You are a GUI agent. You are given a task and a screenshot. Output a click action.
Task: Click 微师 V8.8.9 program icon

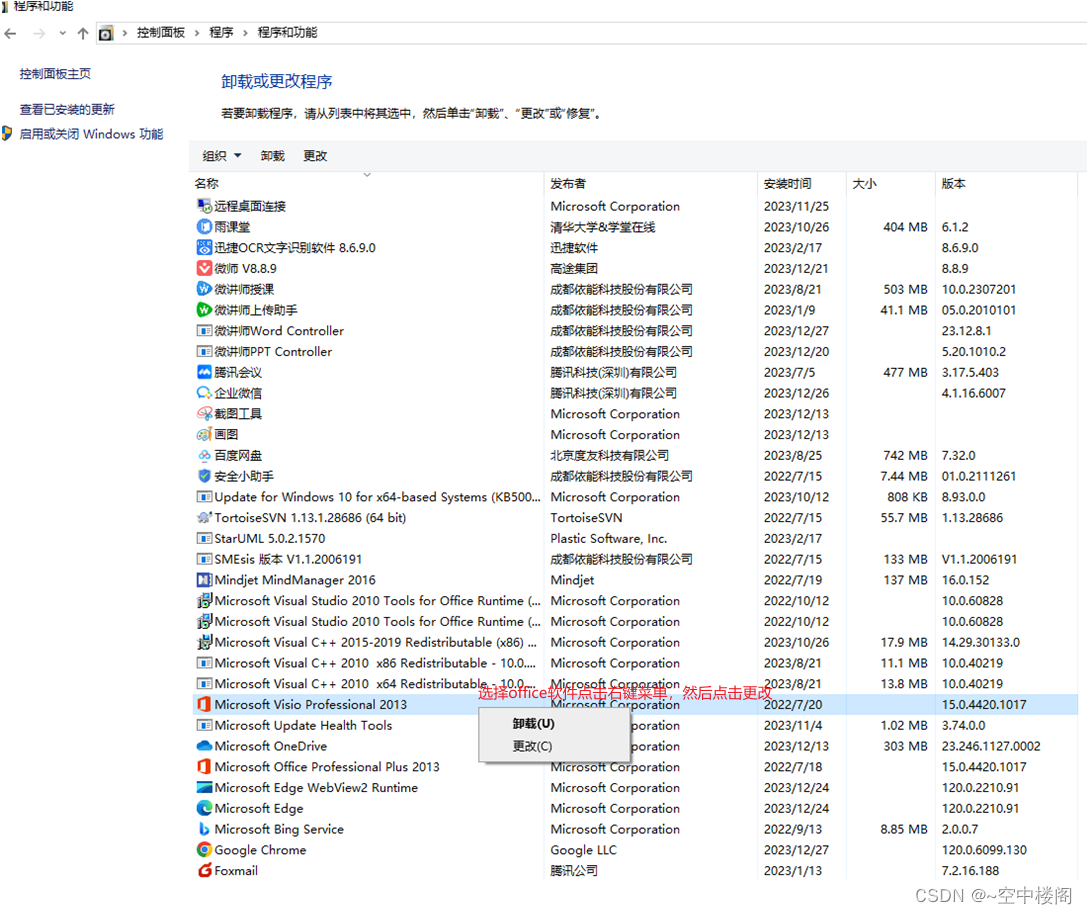[204, 268]
